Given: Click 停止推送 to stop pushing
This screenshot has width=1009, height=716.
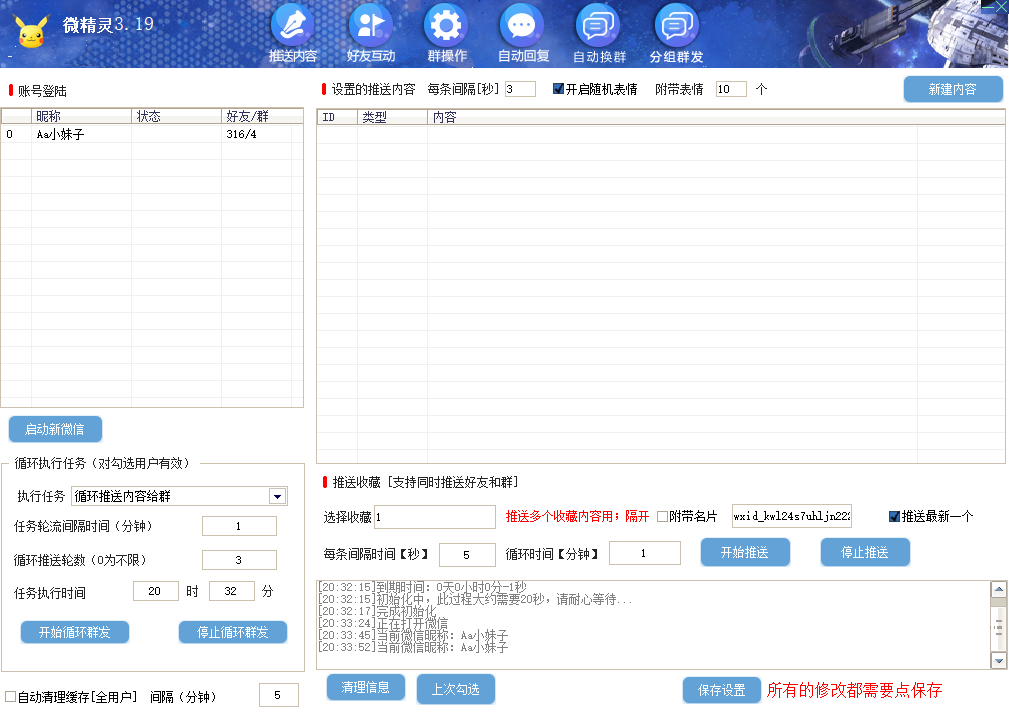Looking at the screenshot, I should 864,551.
